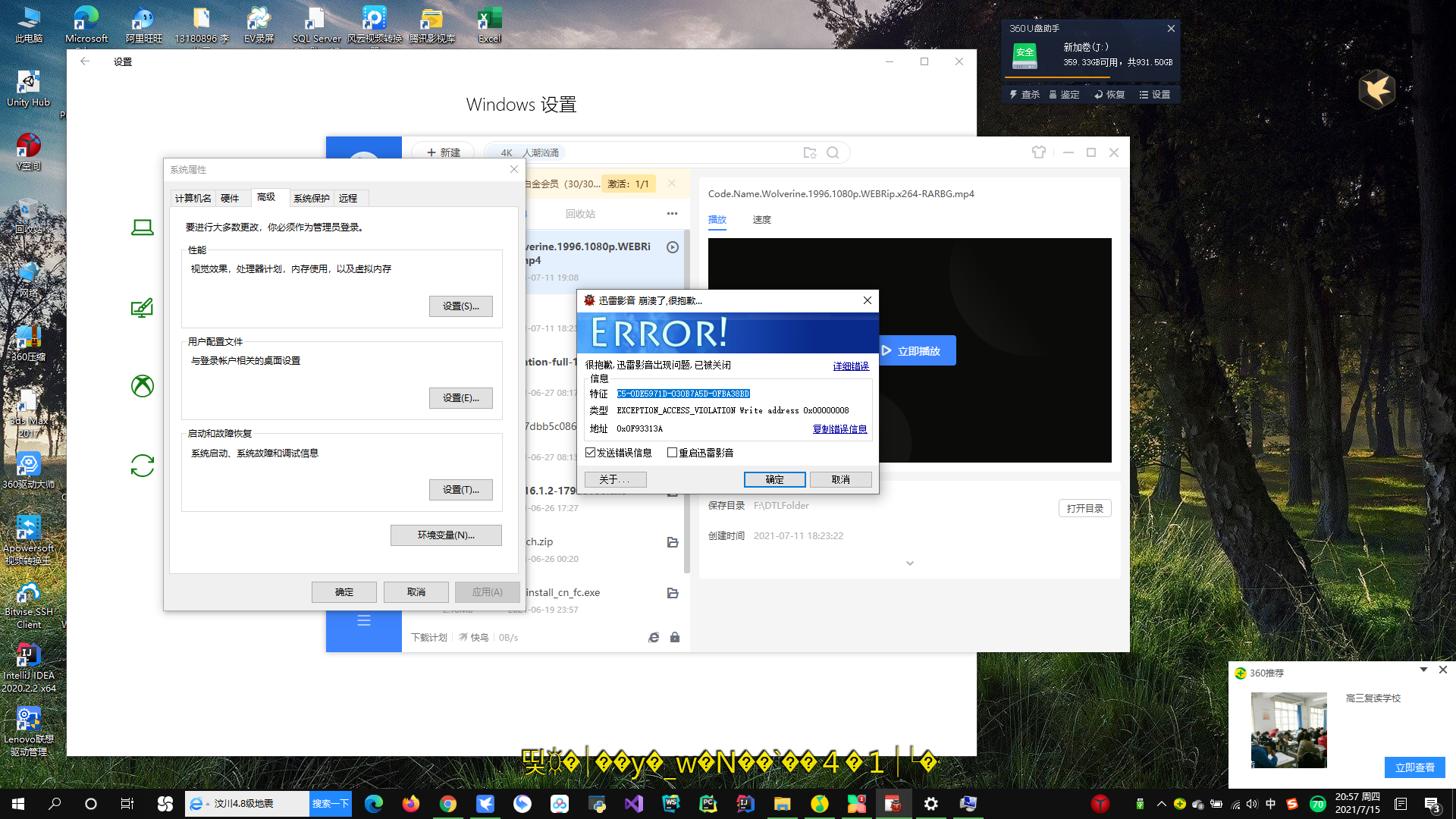Open folder icon next to install_cn_fc.exe

pyautogui.click(x=673, y=593)
